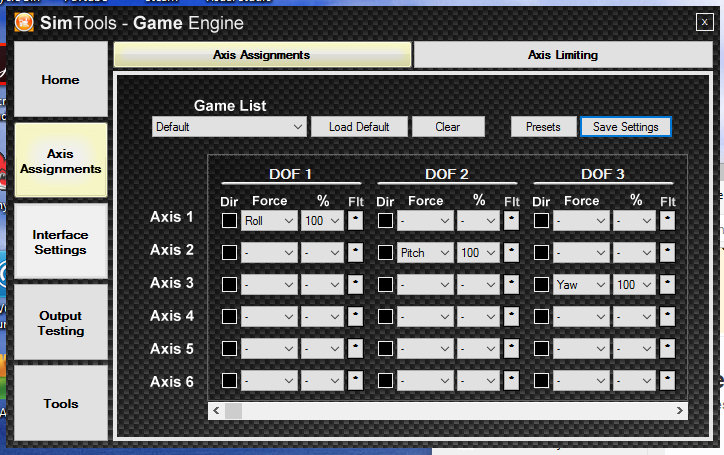Select the top Axis Assignments tab
Screen dimensions: 724x455
point(262,55)
